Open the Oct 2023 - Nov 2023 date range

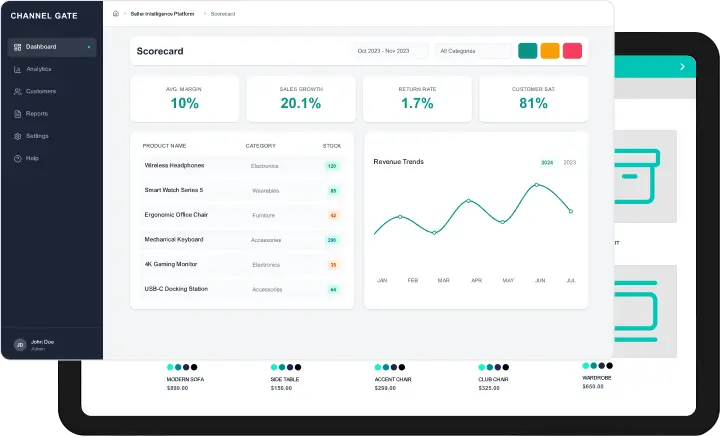(x=391, y=51)
